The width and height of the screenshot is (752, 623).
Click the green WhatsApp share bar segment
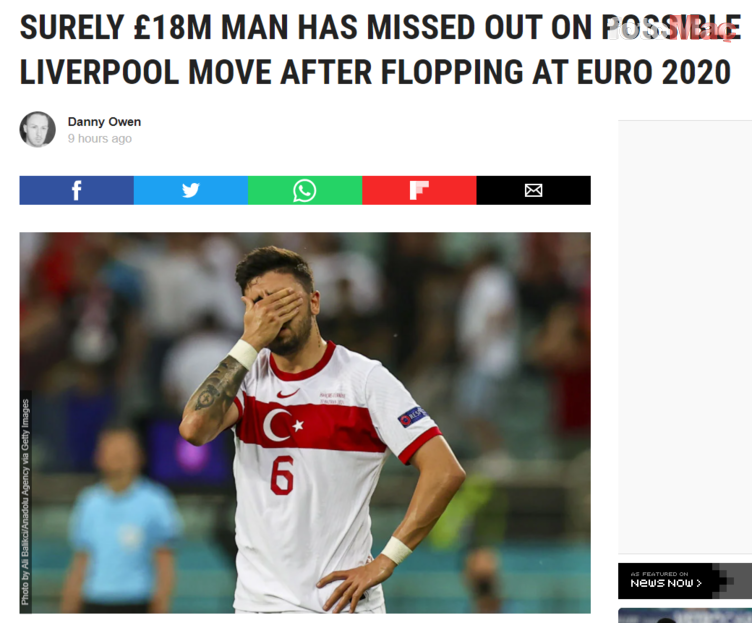pyautogui.click(x=305, y=190)
